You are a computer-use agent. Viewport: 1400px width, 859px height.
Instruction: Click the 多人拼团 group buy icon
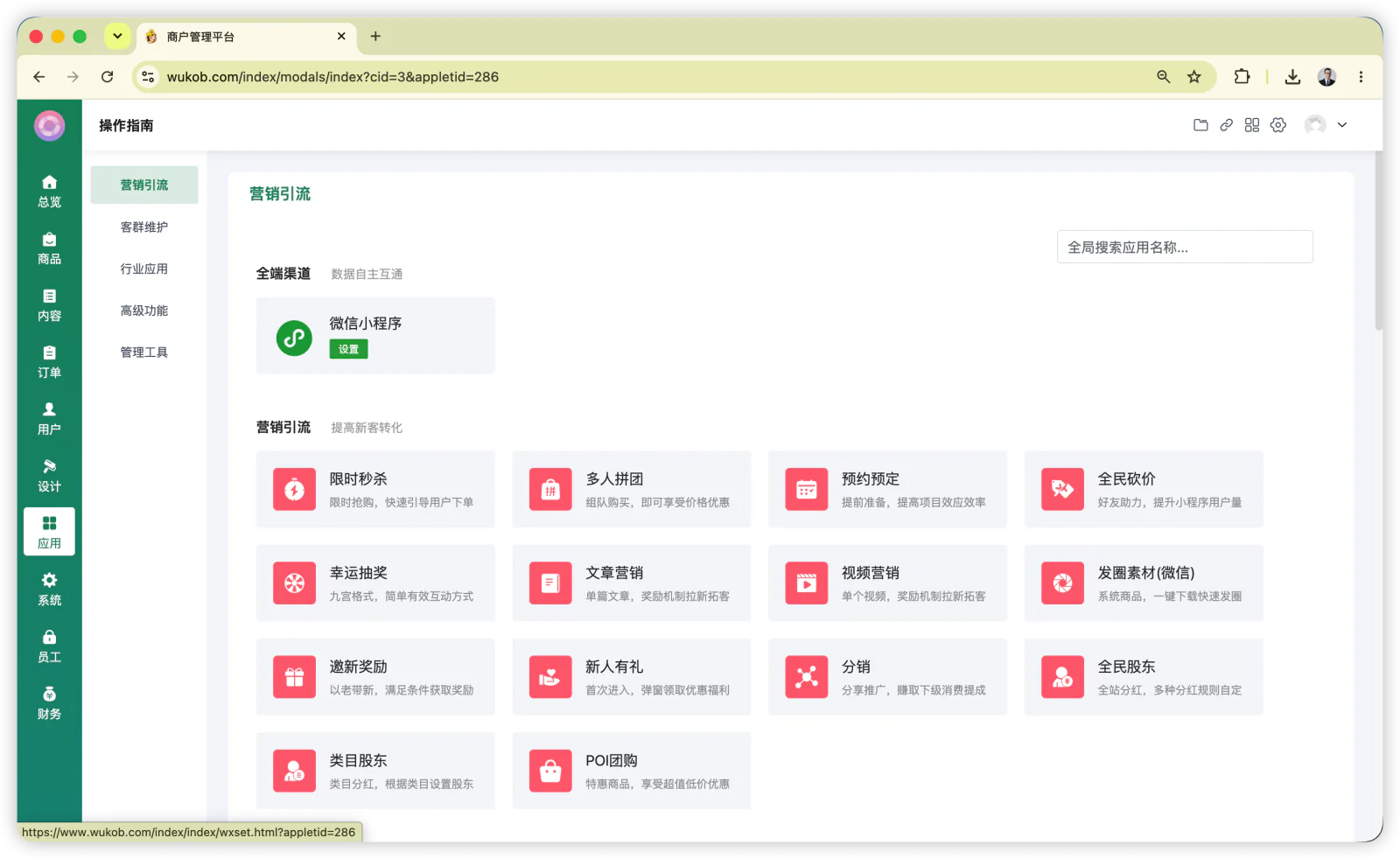[550, 489]
